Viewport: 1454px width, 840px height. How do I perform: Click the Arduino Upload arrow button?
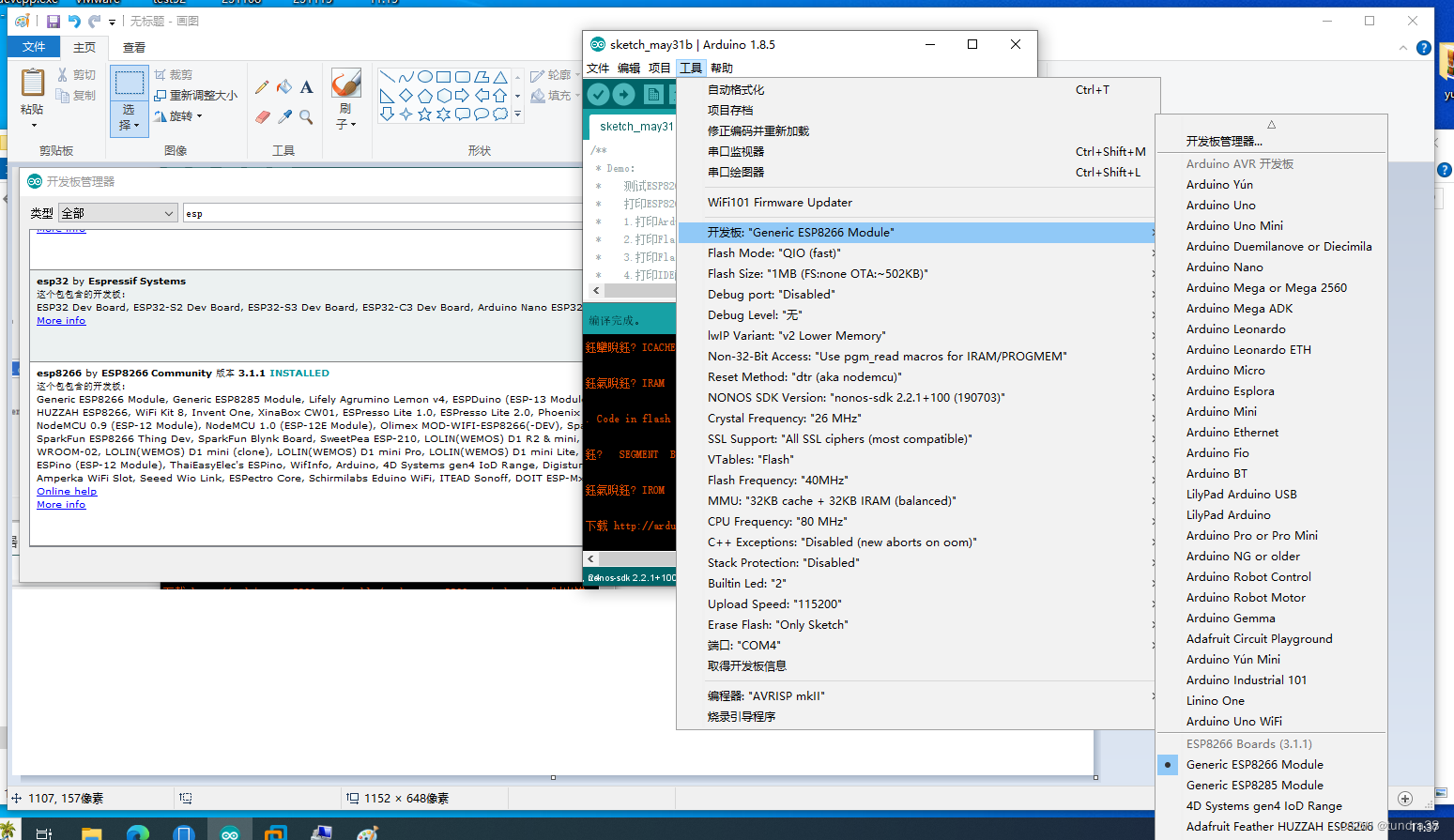(x=623, y=94)
